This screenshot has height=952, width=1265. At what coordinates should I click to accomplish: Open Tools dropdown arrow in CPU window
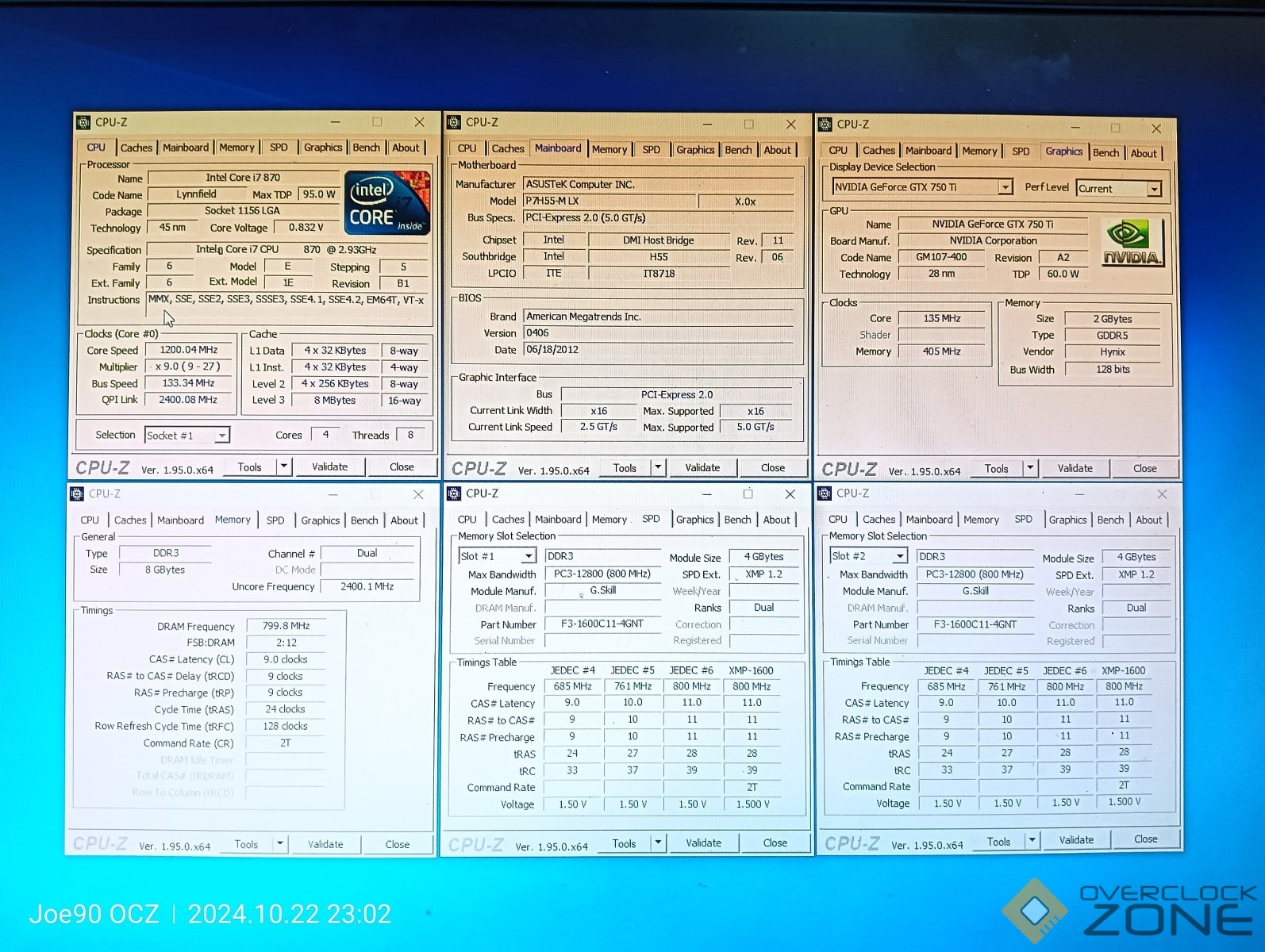pos(283,466)
